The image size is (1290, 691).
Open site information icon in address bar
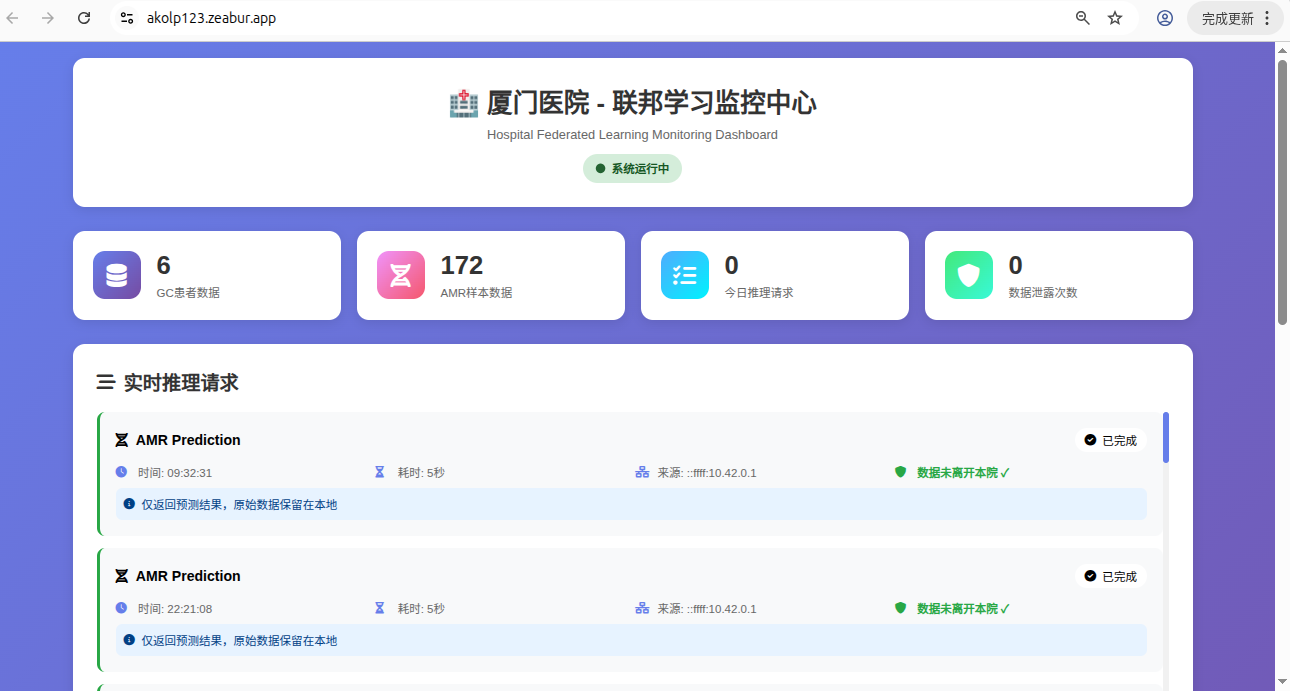pos(126,18)
